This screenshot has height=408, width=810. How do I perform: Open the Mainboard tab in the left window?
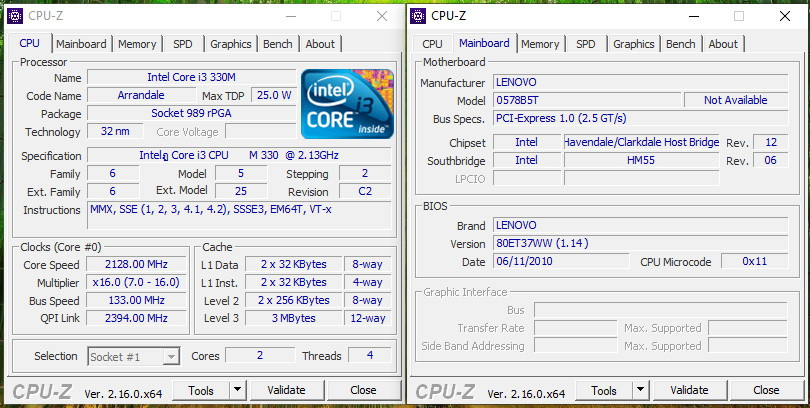tap(81, 44)
